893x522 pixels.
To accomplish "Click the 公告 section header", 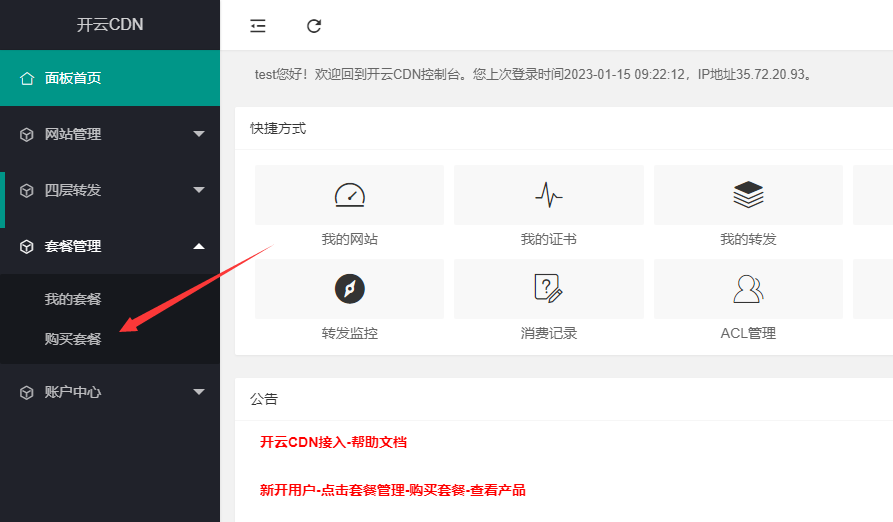I will 264,399.
